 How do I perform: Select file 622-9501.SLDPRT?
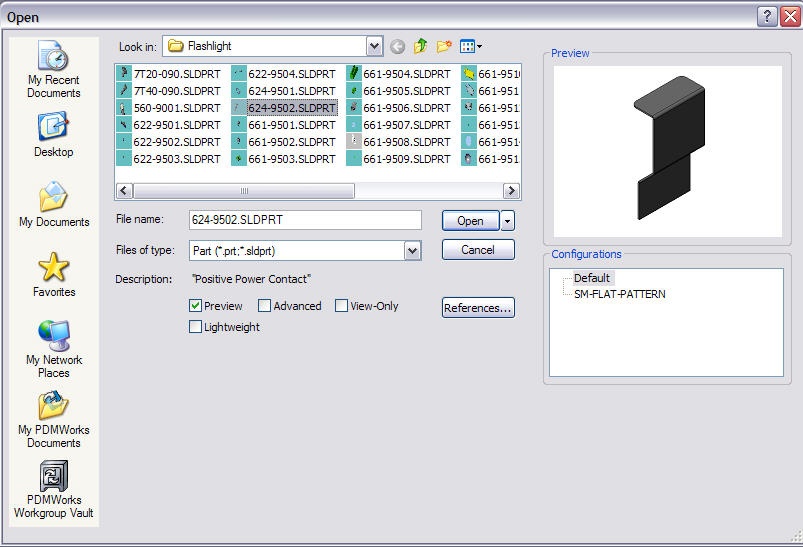(x=169, y=125)
